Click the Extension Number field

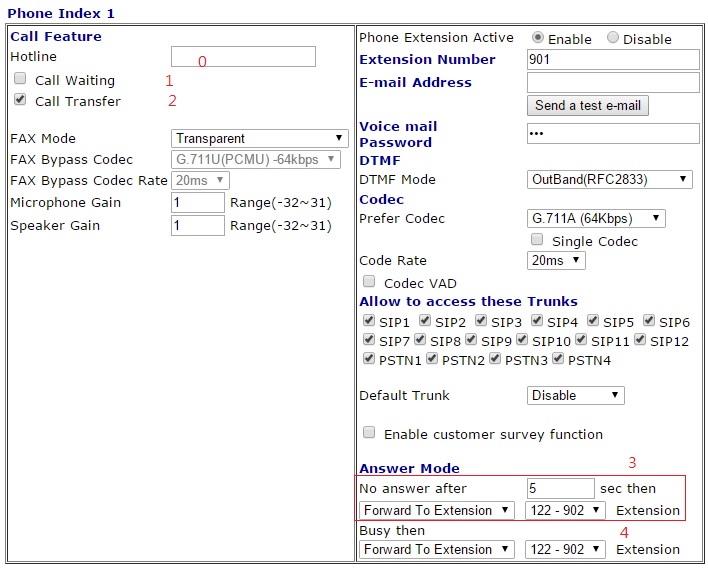pyautogui.click(x=612, y=59)
